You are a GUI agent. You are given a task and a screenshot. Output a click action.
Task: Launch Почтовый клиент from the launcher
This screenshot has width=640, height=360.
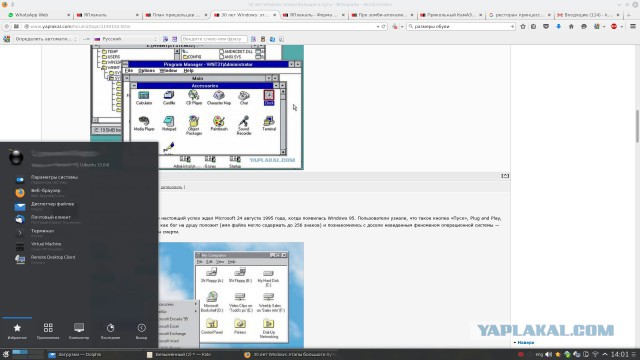click(x=48, y=219)
